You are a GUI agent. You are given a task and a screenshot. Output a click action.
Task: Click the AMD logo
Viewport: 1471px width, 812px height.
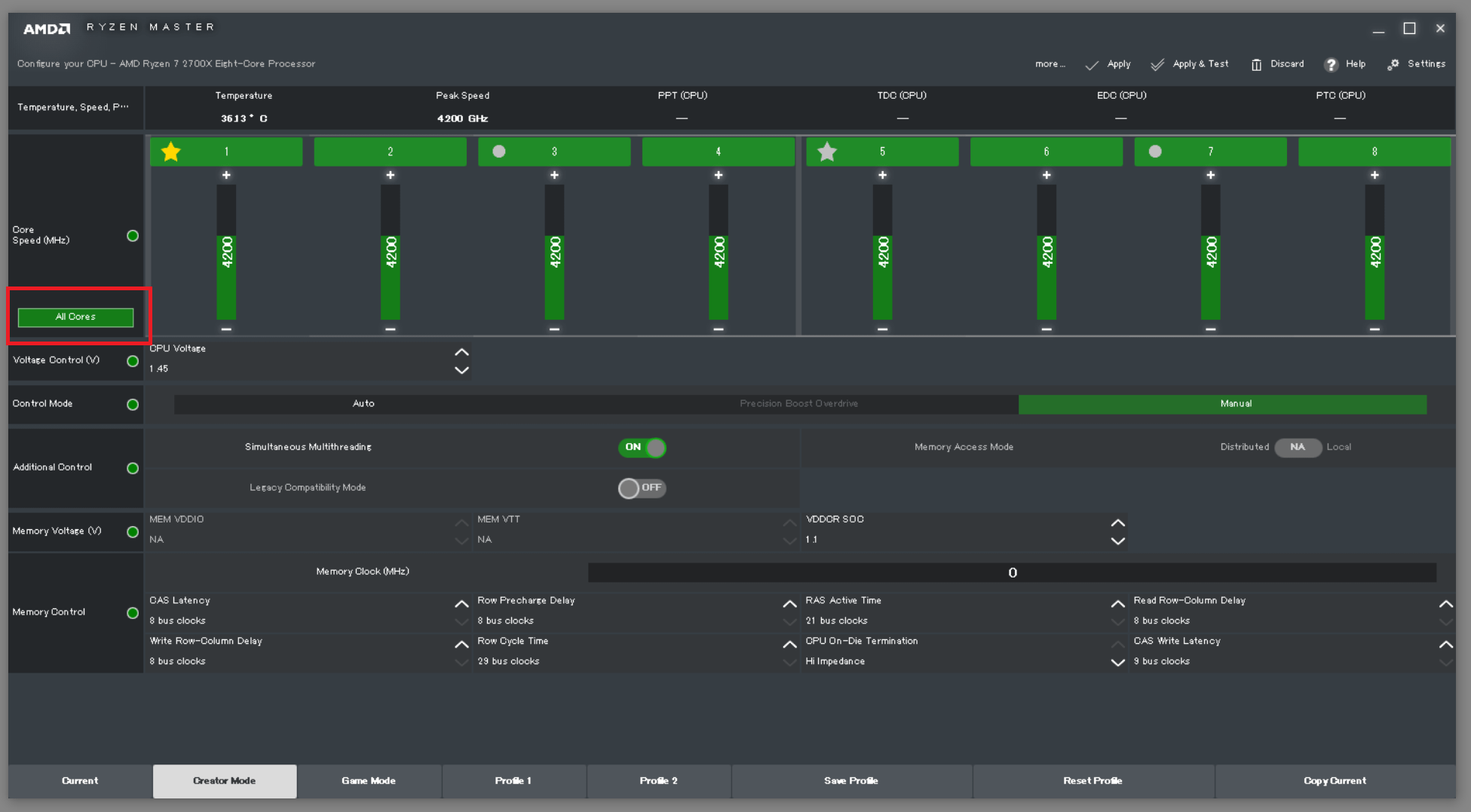tap(47, 29)
